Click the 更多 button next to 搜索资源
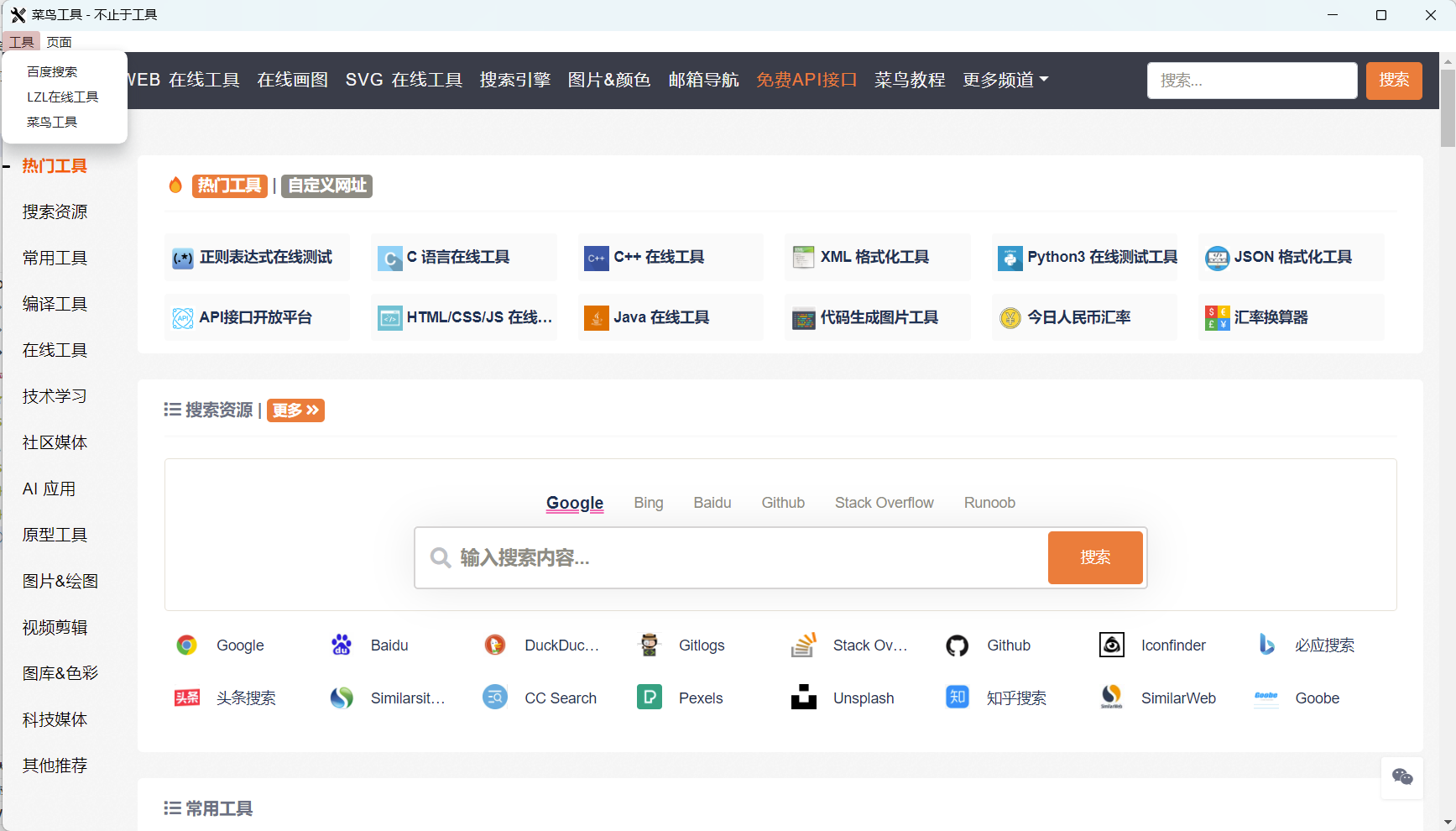The width and height of the screenshot is (1456, 831). (x=295, y=410)
